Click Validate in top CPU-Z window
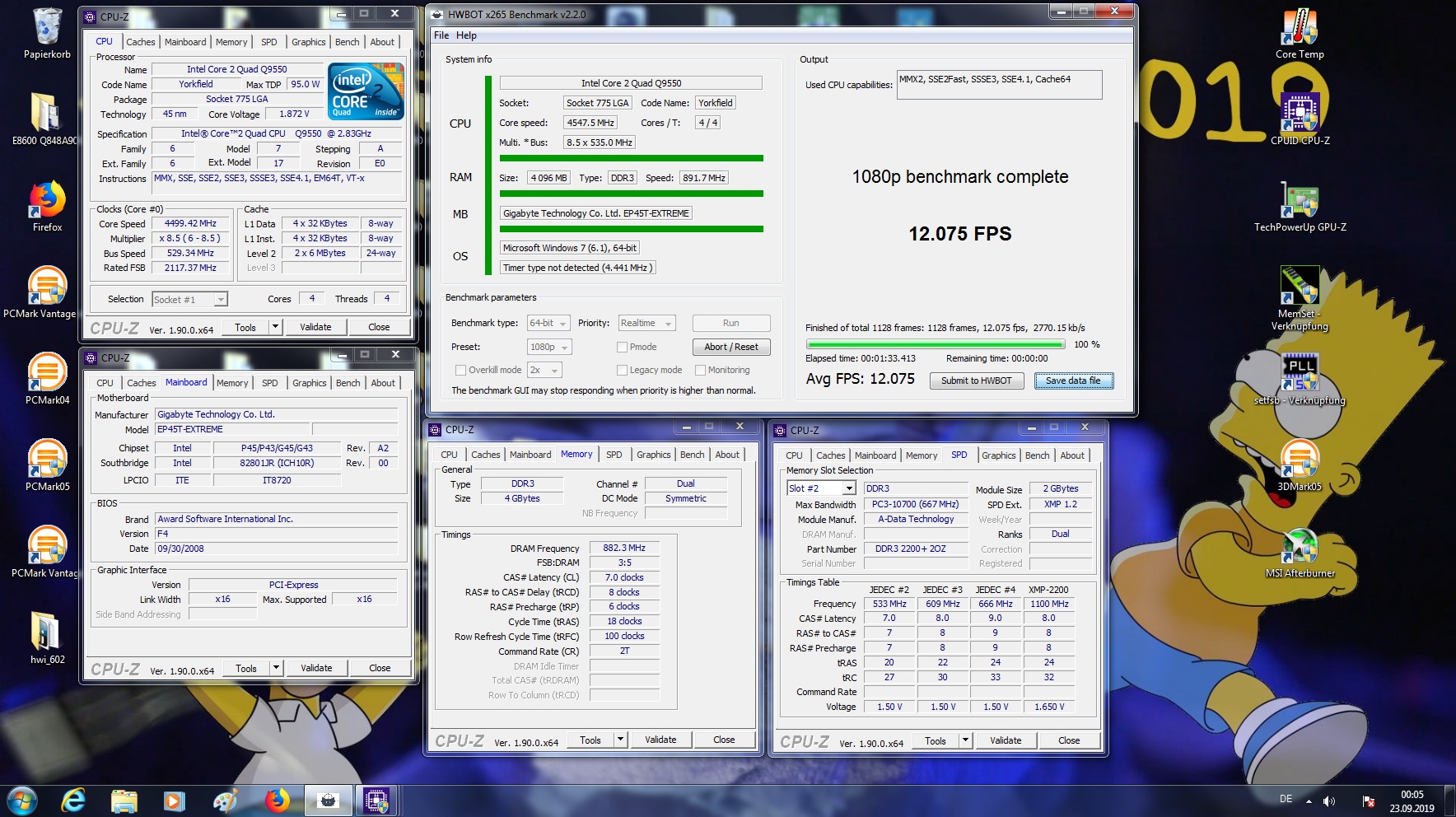This screenshot has width=1456, height=817. (315, 327)
